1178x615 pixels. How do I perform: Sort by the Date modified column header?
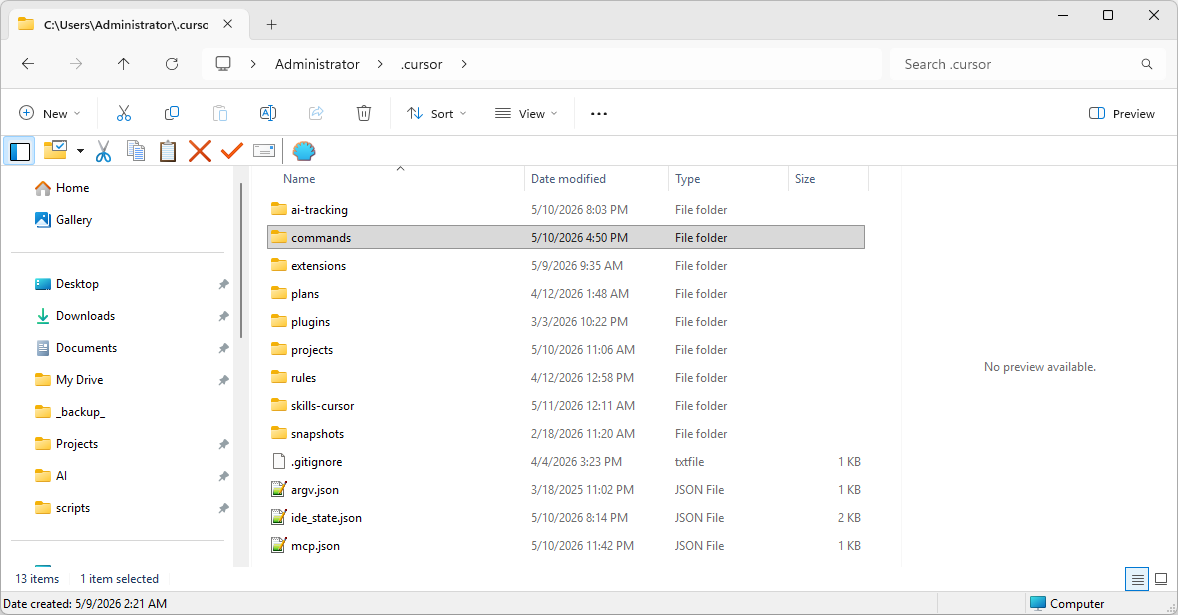(568, 179)
